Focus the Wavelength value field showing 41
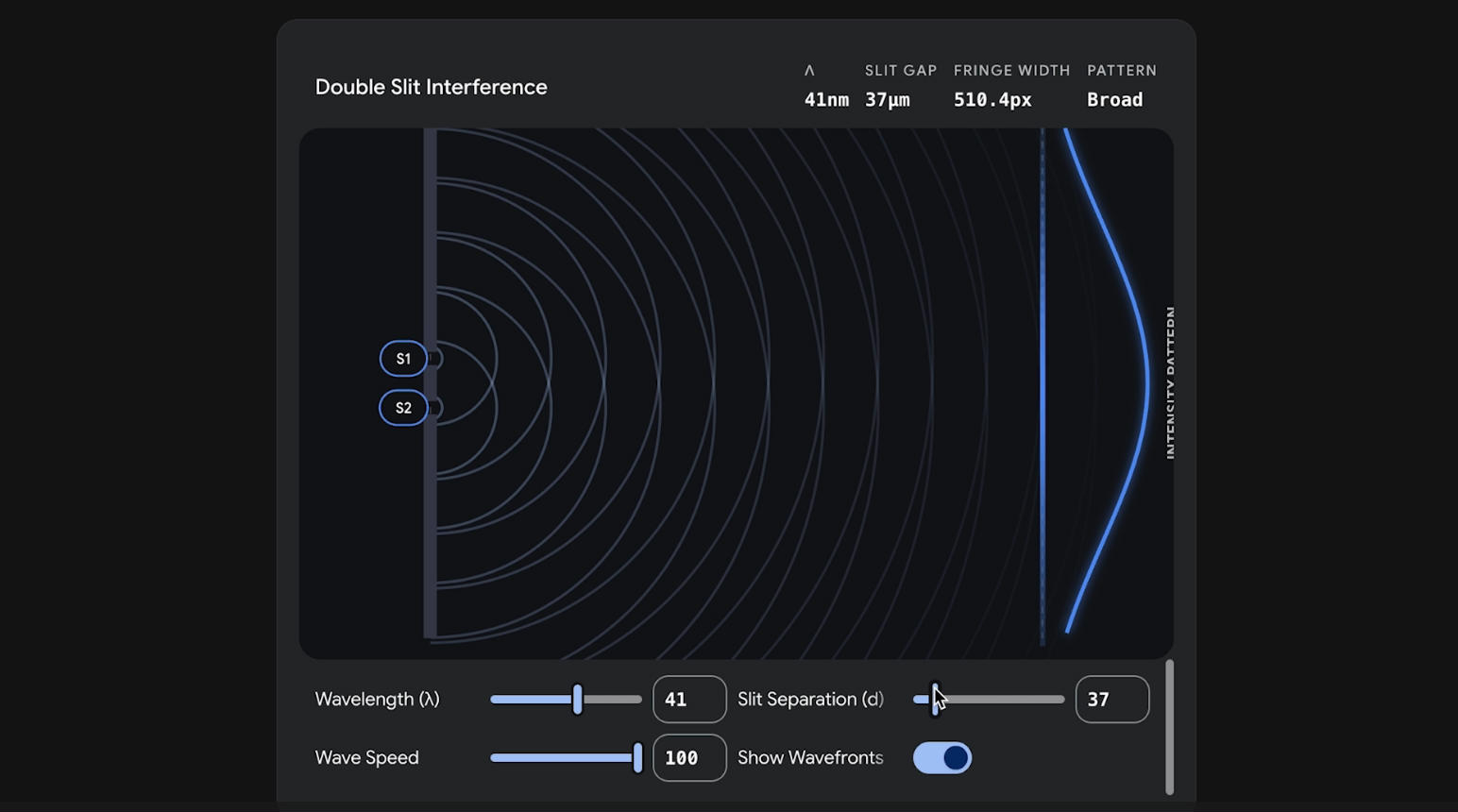This screenshot has width=1458, height=812. (689, 700)
